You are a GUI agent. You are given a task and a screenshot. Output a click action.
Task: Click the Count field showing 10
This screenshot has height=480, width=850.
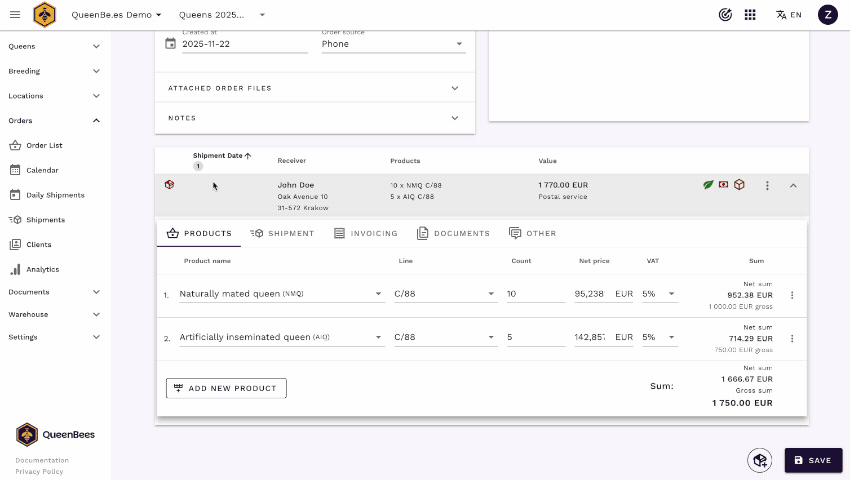pos(534,294)
